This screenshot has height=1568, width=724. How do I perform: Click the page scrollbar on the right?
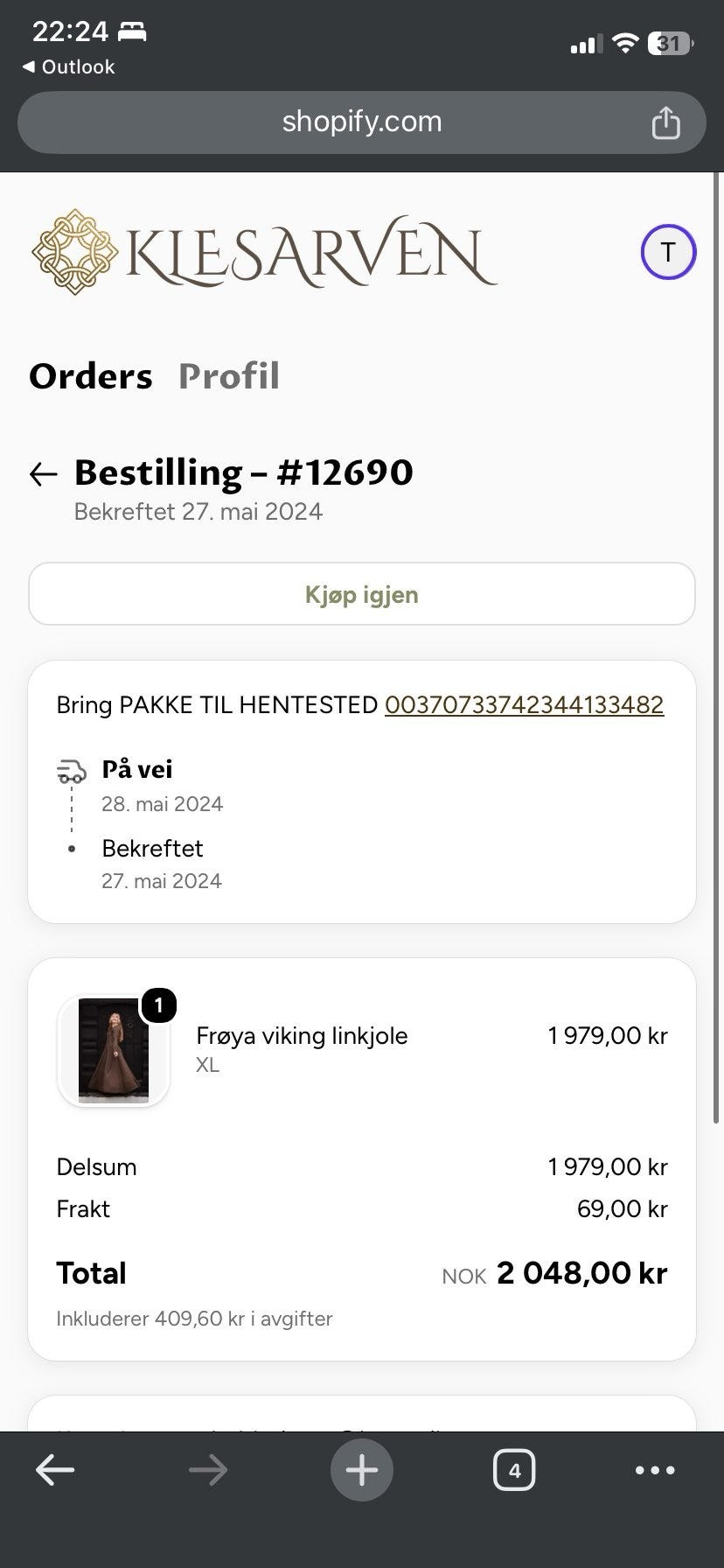click(718, 647)
